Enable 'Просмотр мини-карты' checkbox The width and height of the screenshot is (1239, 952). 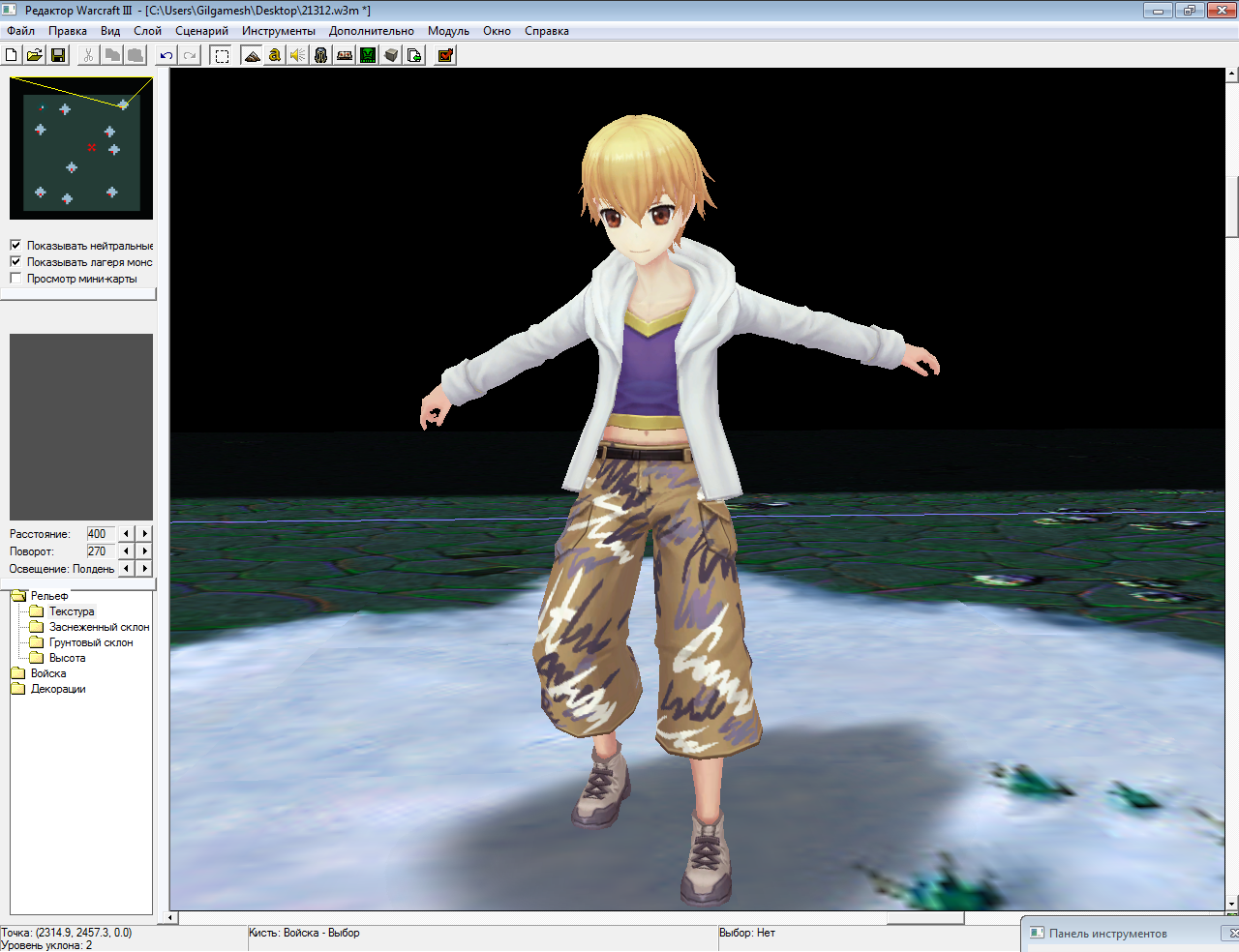(x=15, y=278)
